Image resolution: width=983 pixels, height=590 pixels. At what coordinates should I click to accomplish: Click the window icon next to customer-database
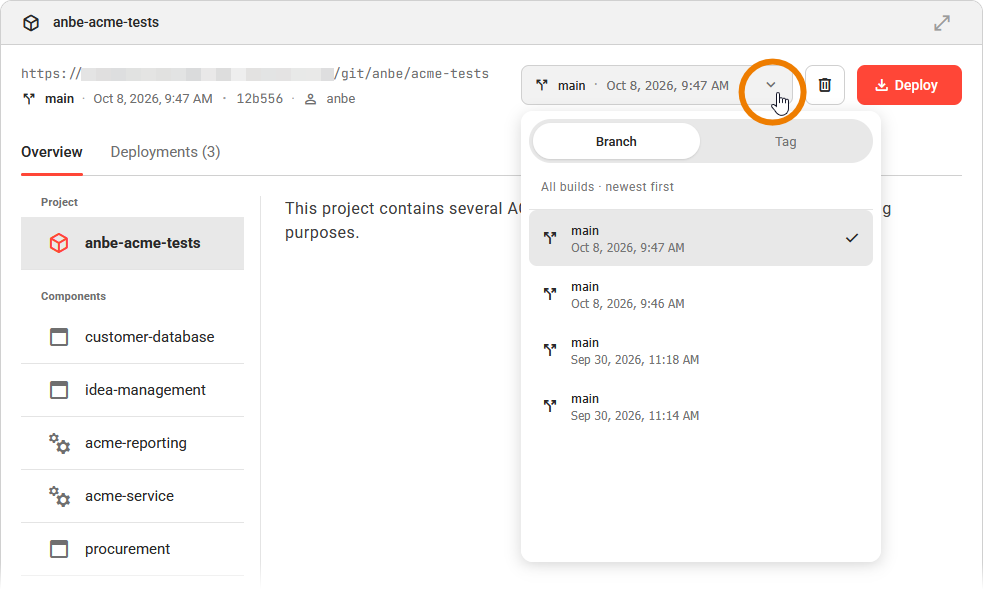(x=59, y=337)
